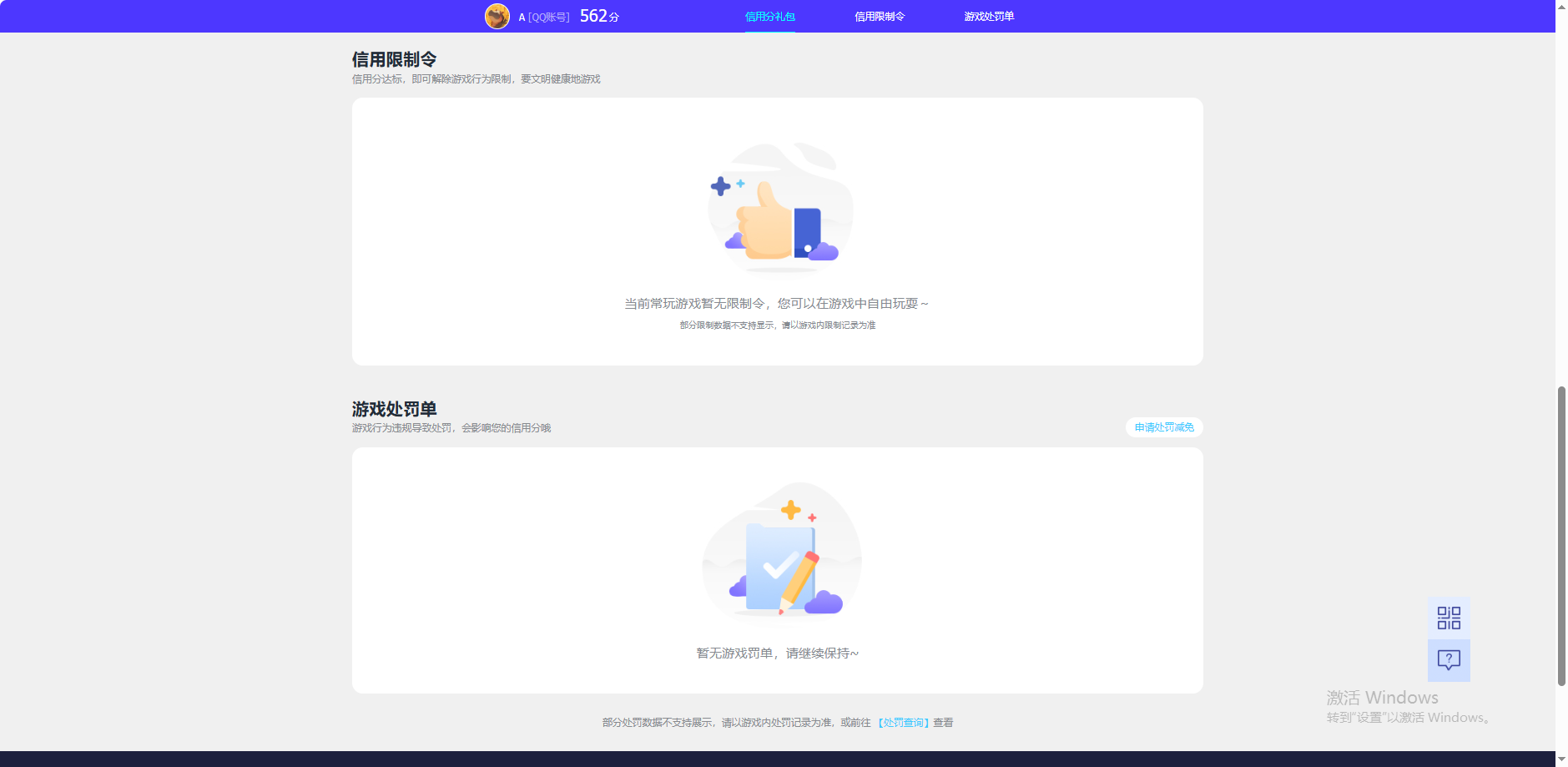Click 申请处罚减免 button

click(1164, 427)
